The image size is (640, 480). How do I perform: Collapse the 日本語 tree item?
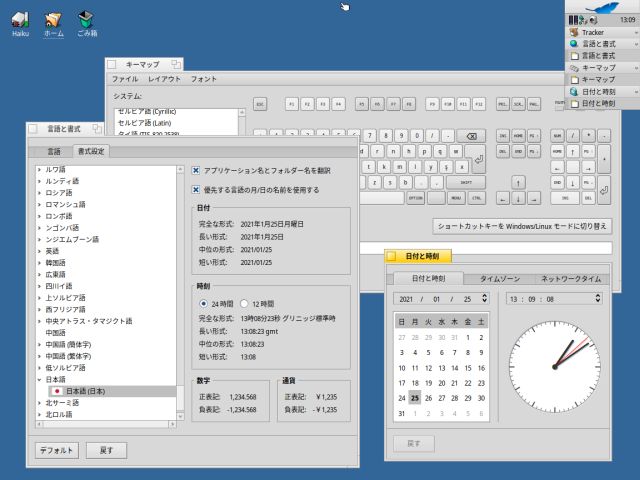pyautogui.click(x=39, y=379)
